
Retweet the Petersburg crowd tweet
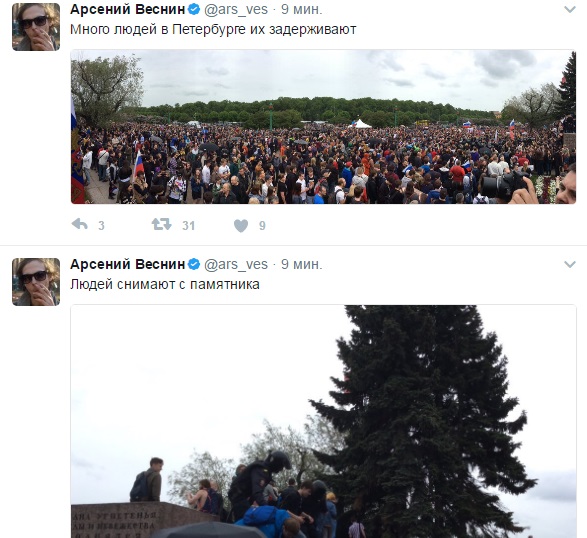pos(161,225)
